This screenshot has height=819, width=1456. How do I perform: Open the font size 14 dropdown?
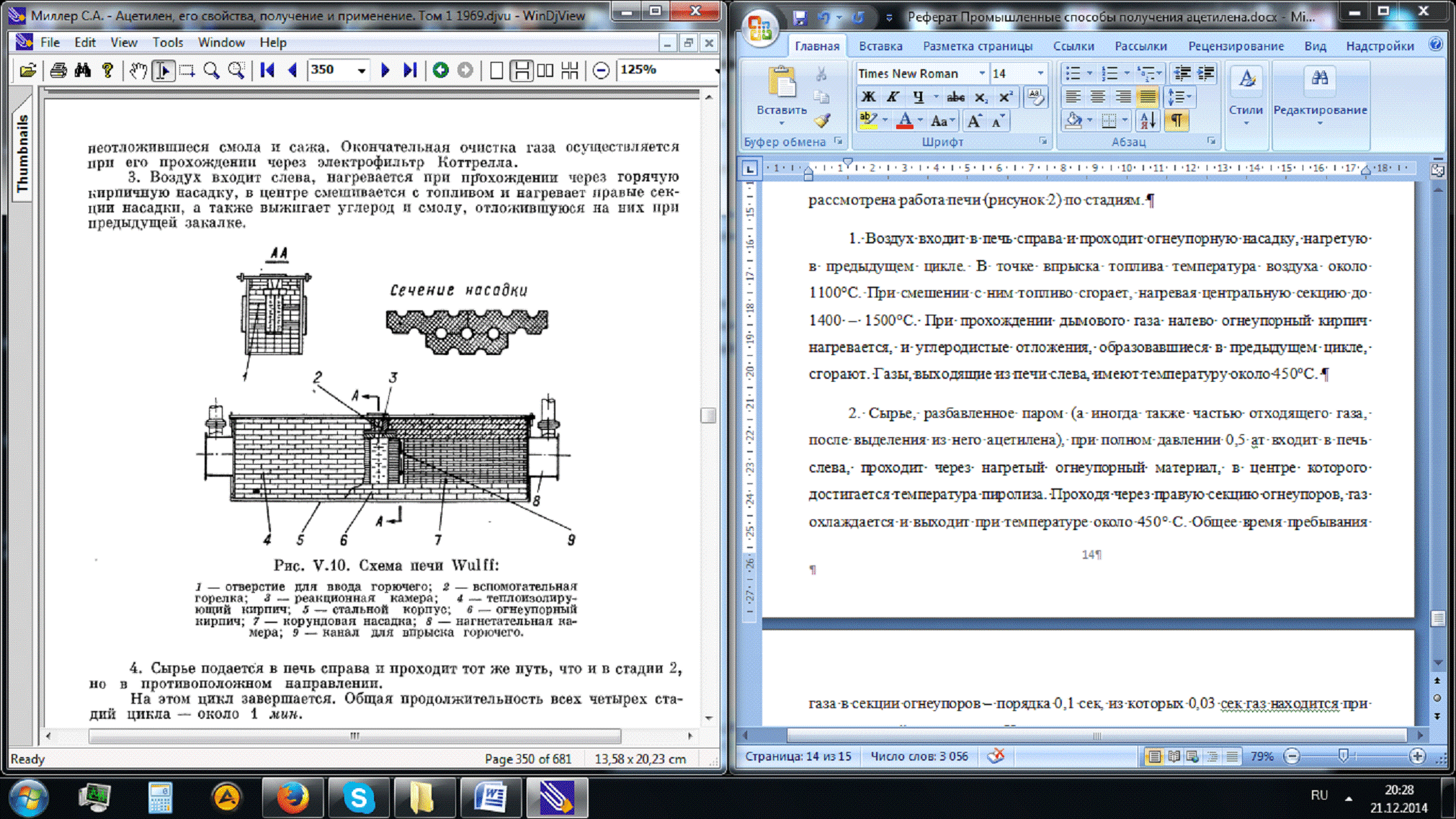click(1040, 73)
